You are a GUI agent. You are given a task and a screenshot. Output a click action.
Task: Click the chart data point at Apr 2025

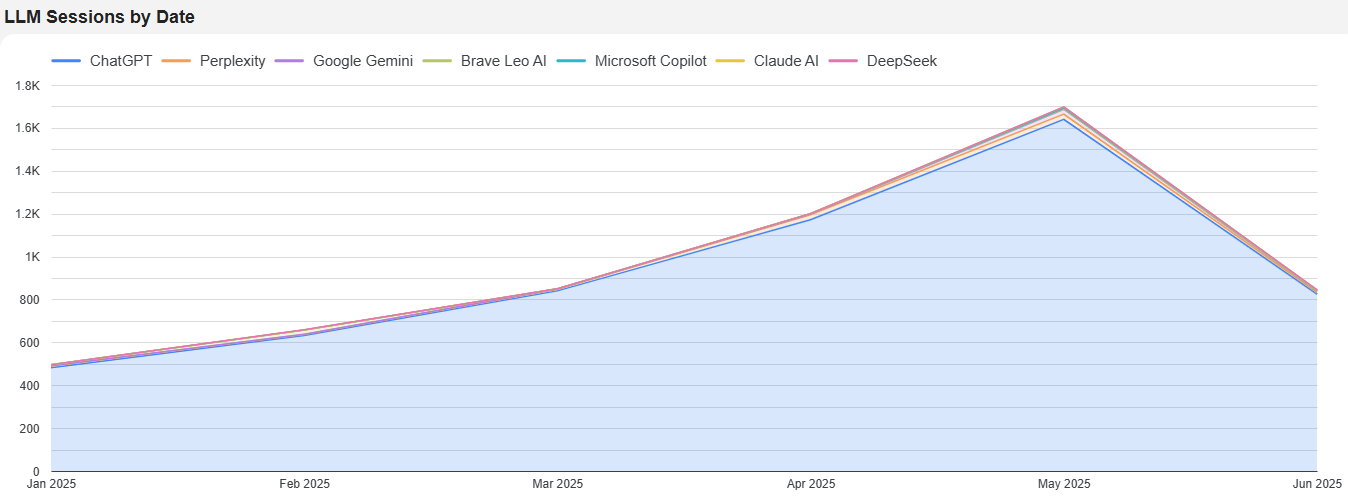tap(811, 214)
